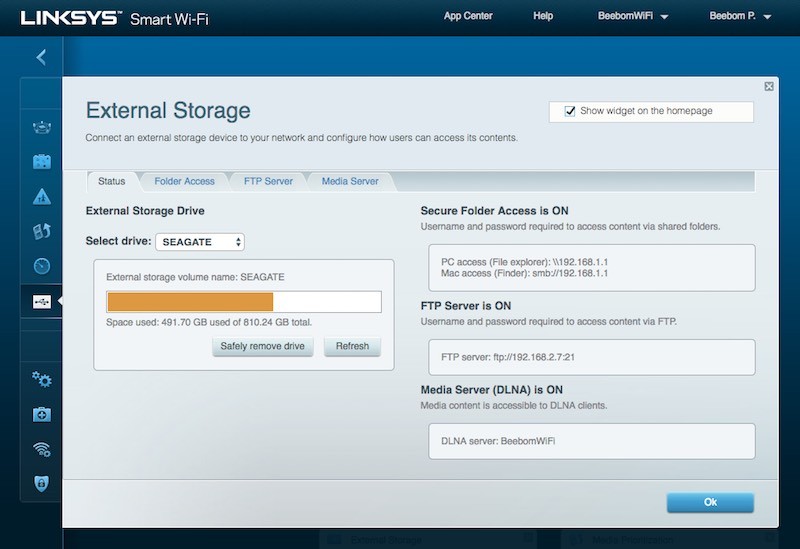Switch to the FTP Server tab
This screenshot has height=549, width=800.
coord(268,182)
